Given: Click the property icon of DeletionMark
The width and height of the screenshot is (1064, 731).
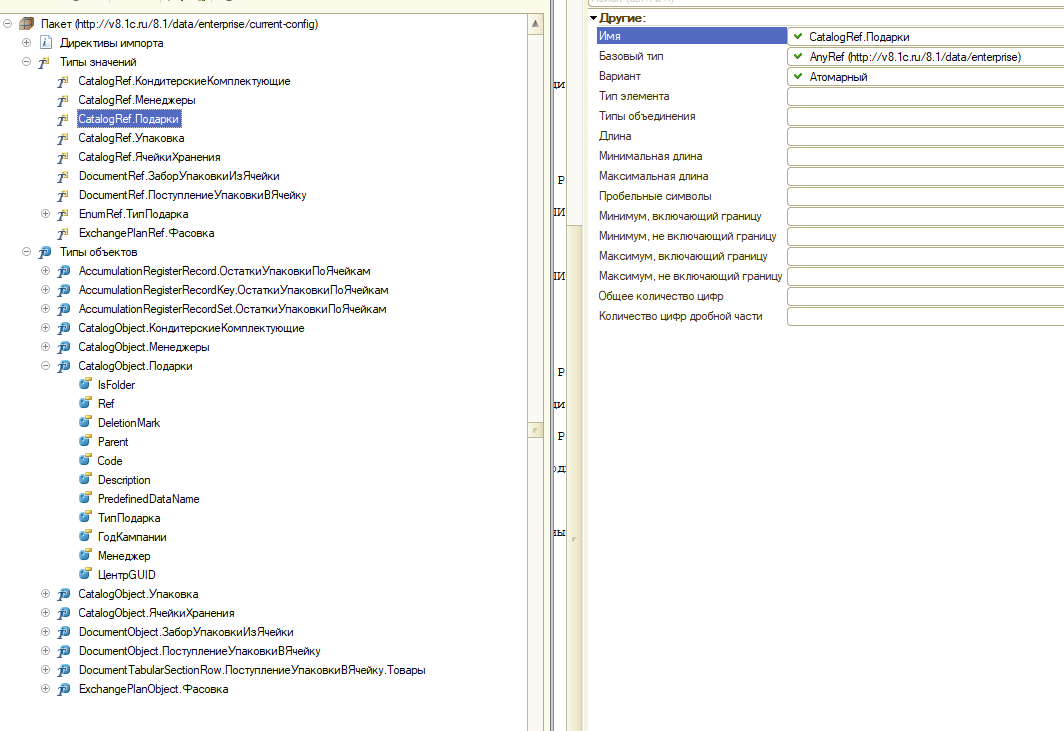Looking at the screenshot, I should (x=86, y=422).
